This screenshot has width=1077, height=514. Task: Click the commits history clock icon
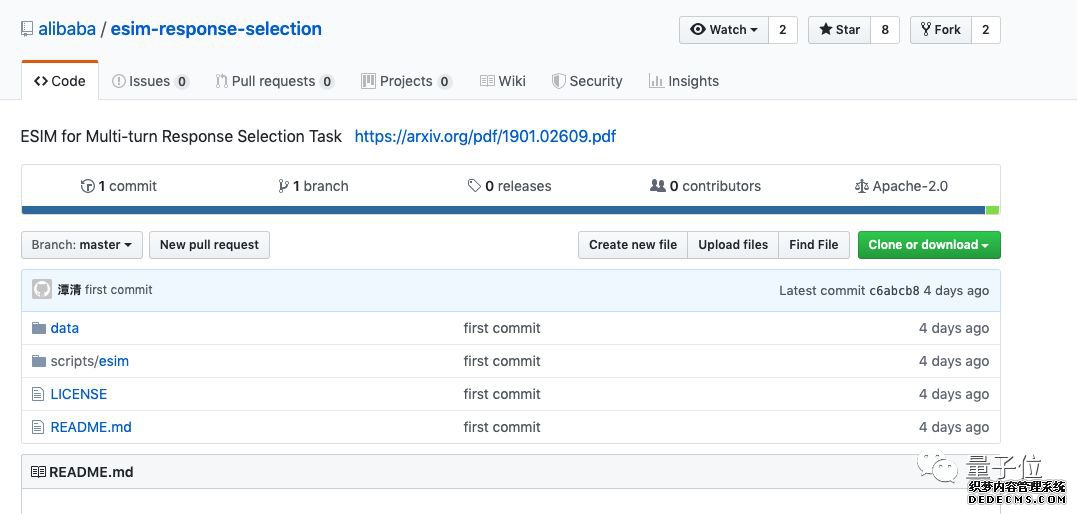coord(87,186)
